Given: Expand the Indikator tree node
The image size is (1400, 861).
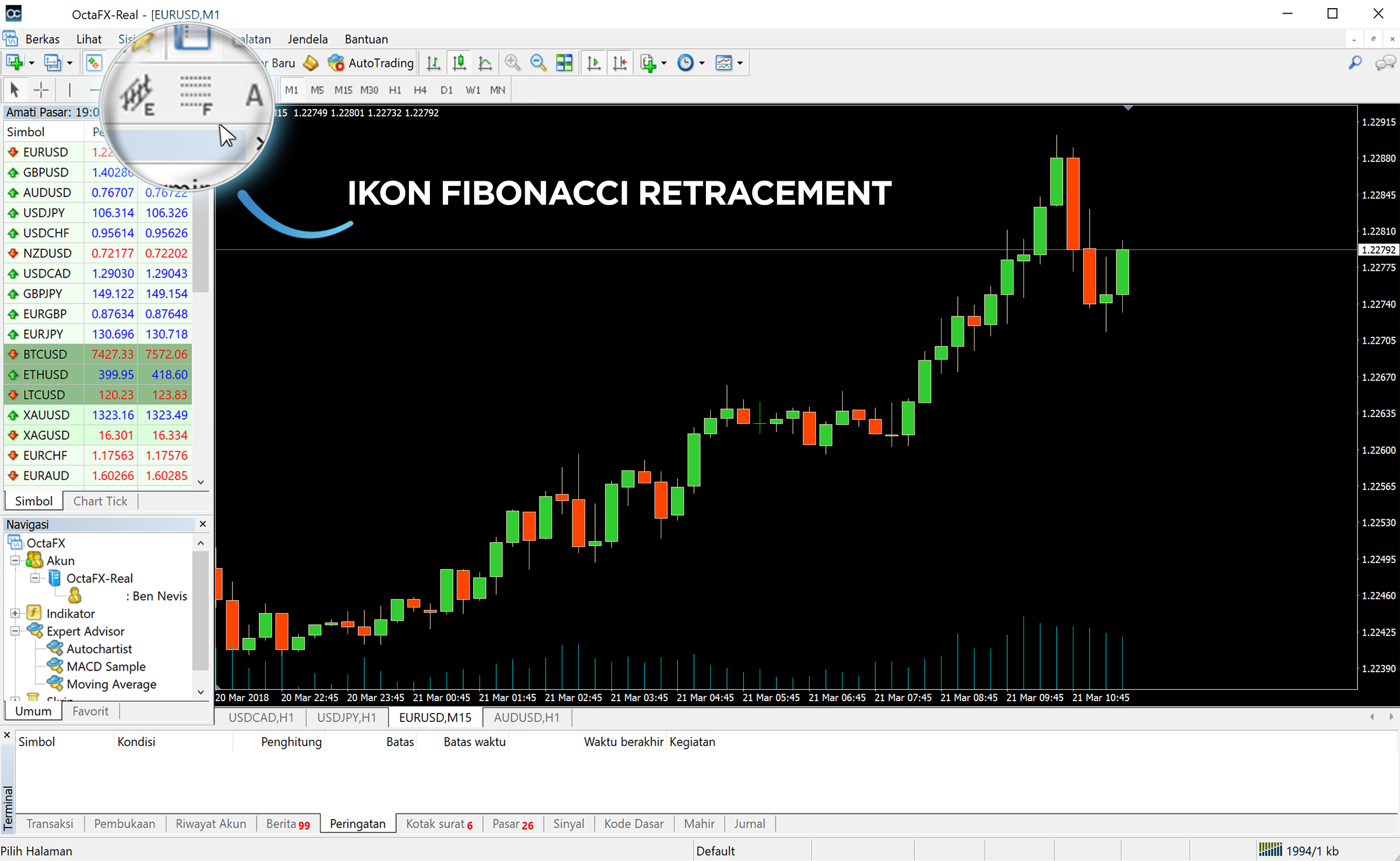Looking at the screenshot, I should (16, 613).
